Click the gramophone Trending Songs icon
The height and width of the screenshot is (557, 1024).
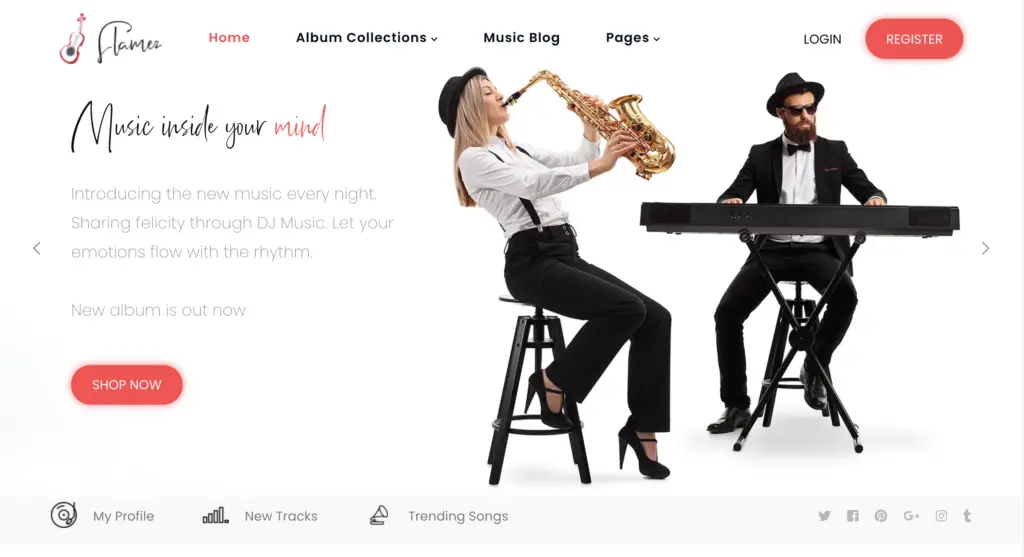click(379, 515)
